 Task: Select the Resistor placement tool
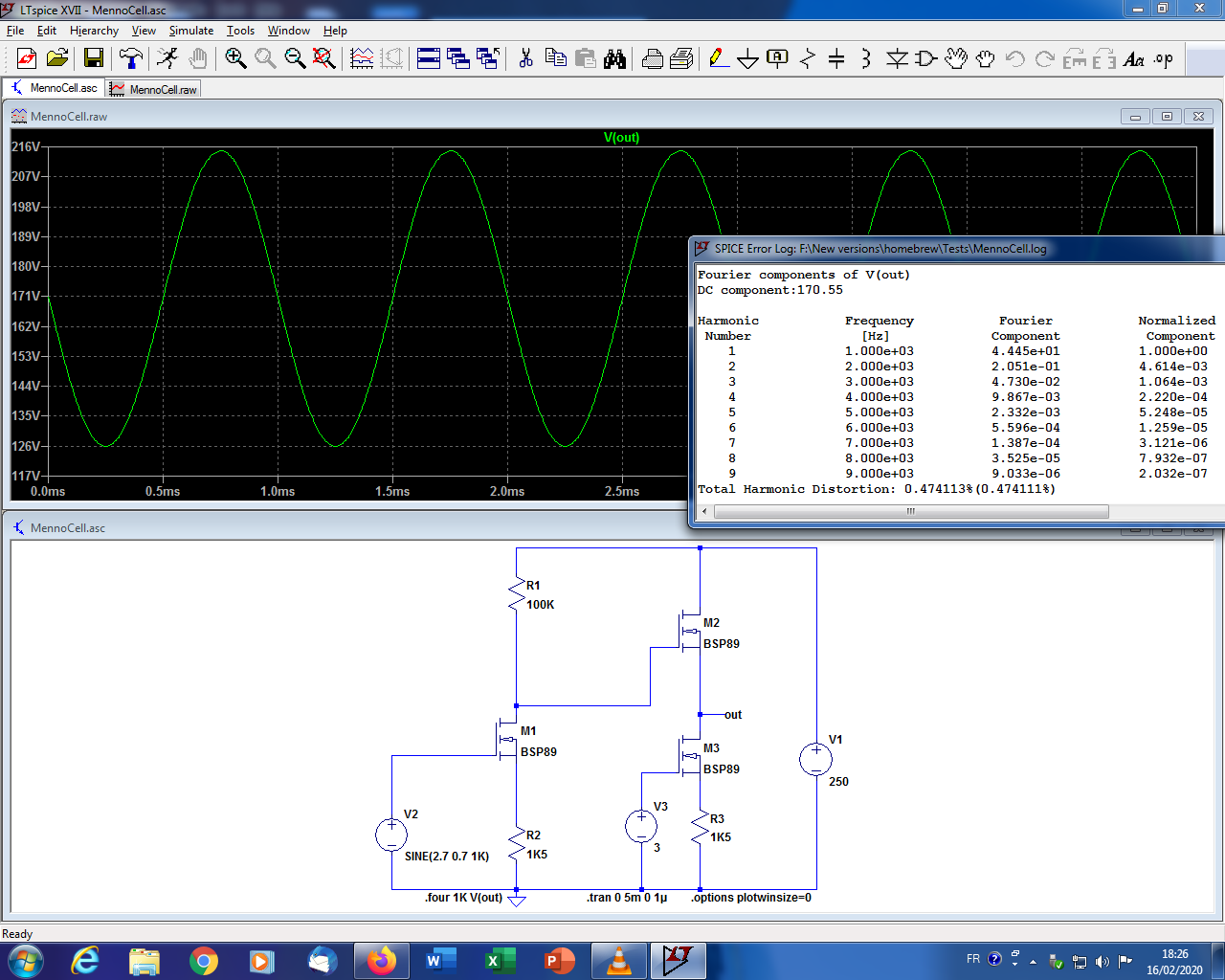(x=808, y=59)
